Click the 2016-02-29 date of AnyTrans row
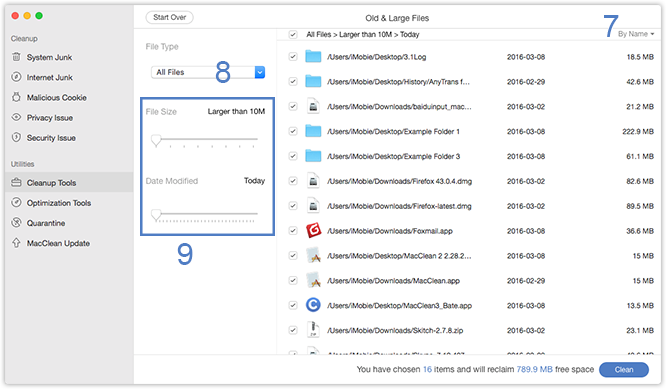Image resolution: width=666 pixels, height=389 pixels. pyautogui.click(x=526, y=82)
